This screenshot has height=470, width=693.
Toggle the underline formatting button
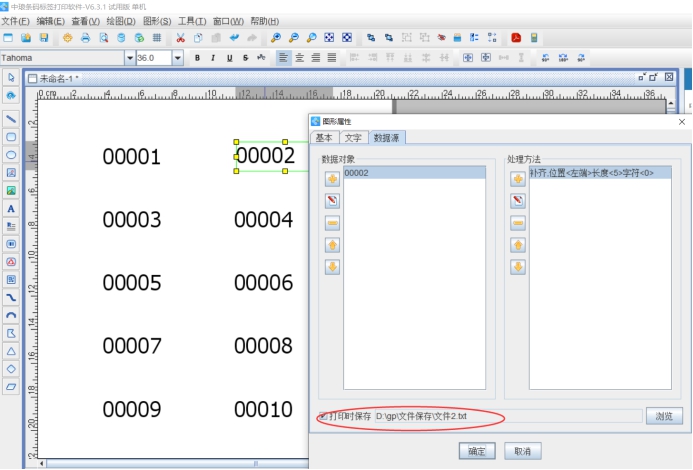pos(229,58)
